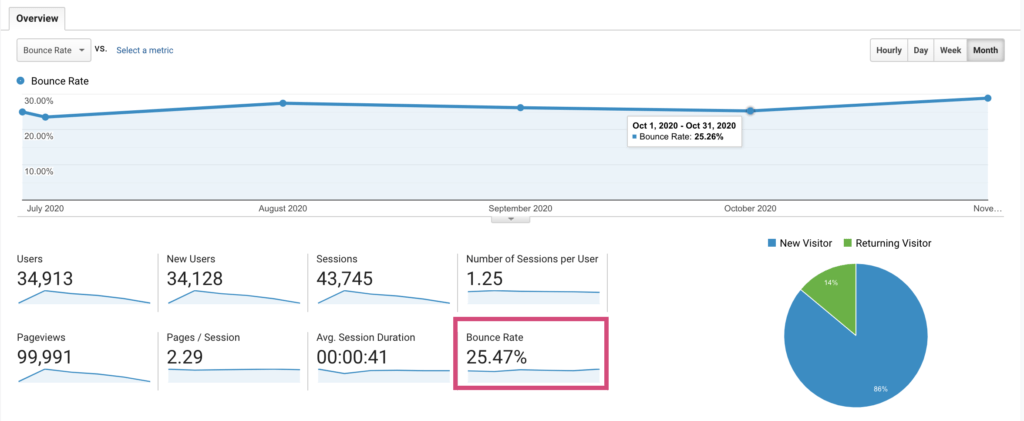This screenshot has width=1024, height=421.
Task: Click the 99,991 Pageviews value
Action: click(45, 358)
